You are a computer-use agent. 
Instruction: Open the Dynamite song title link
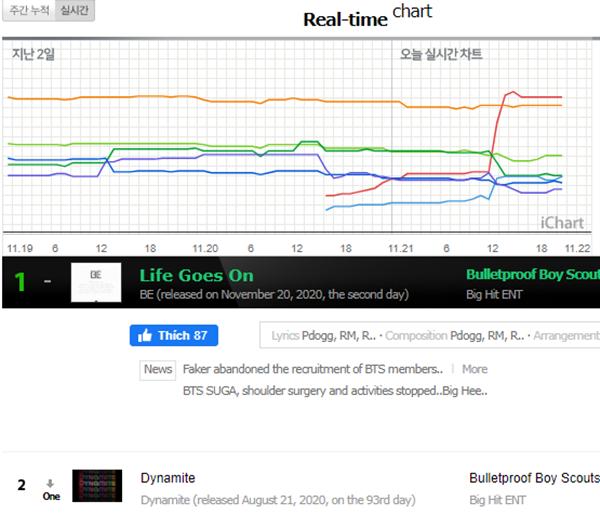[x=167, y=478]
